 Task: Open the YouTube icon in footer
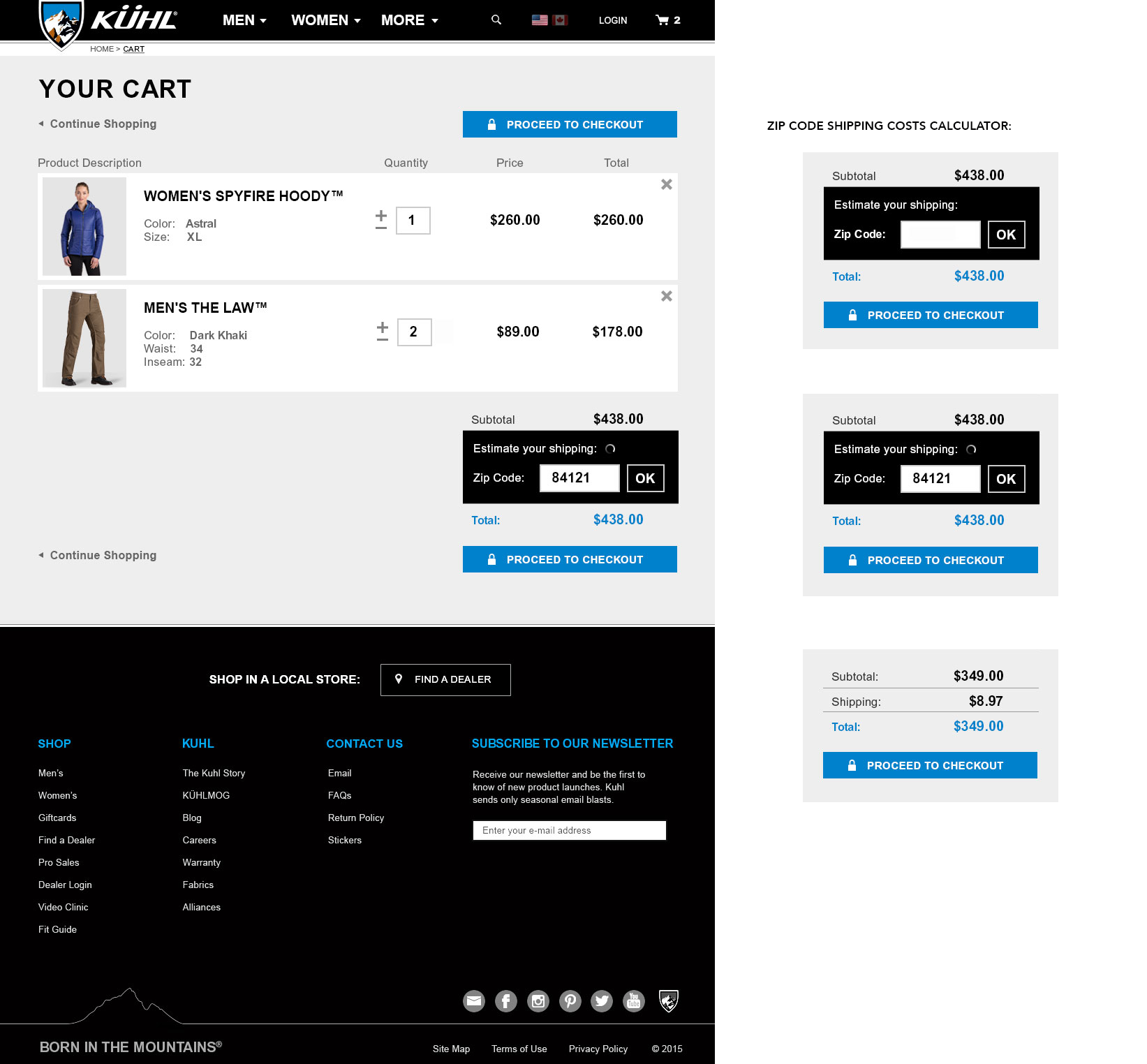click(x=634, y=1001)
